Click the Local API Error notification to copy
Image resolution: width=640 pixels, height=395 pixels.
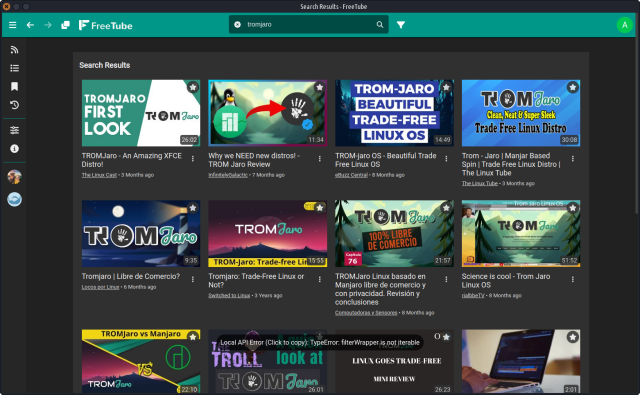tap(320, 342)
